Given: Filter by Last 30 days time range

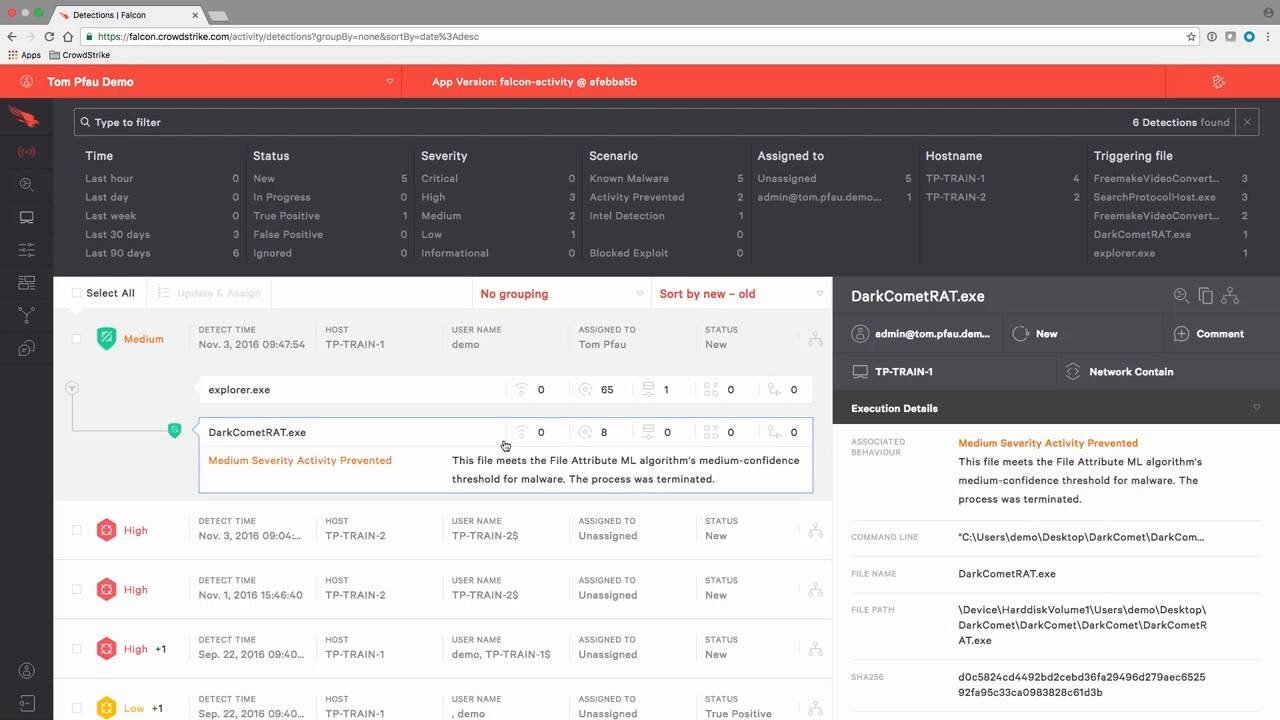Looking at the screenshot, I should (118, 235).
